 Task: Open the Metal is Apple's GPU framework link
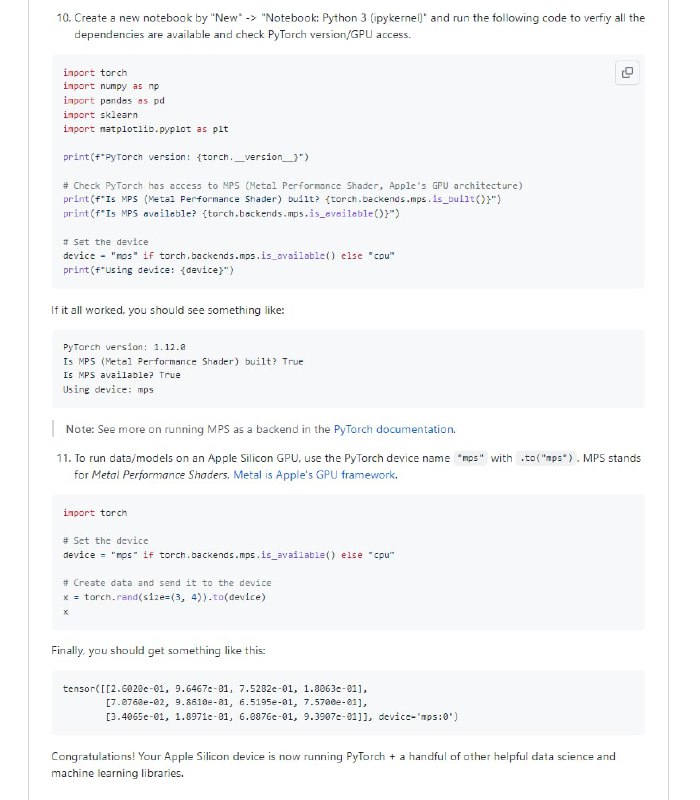pos(315,475)
